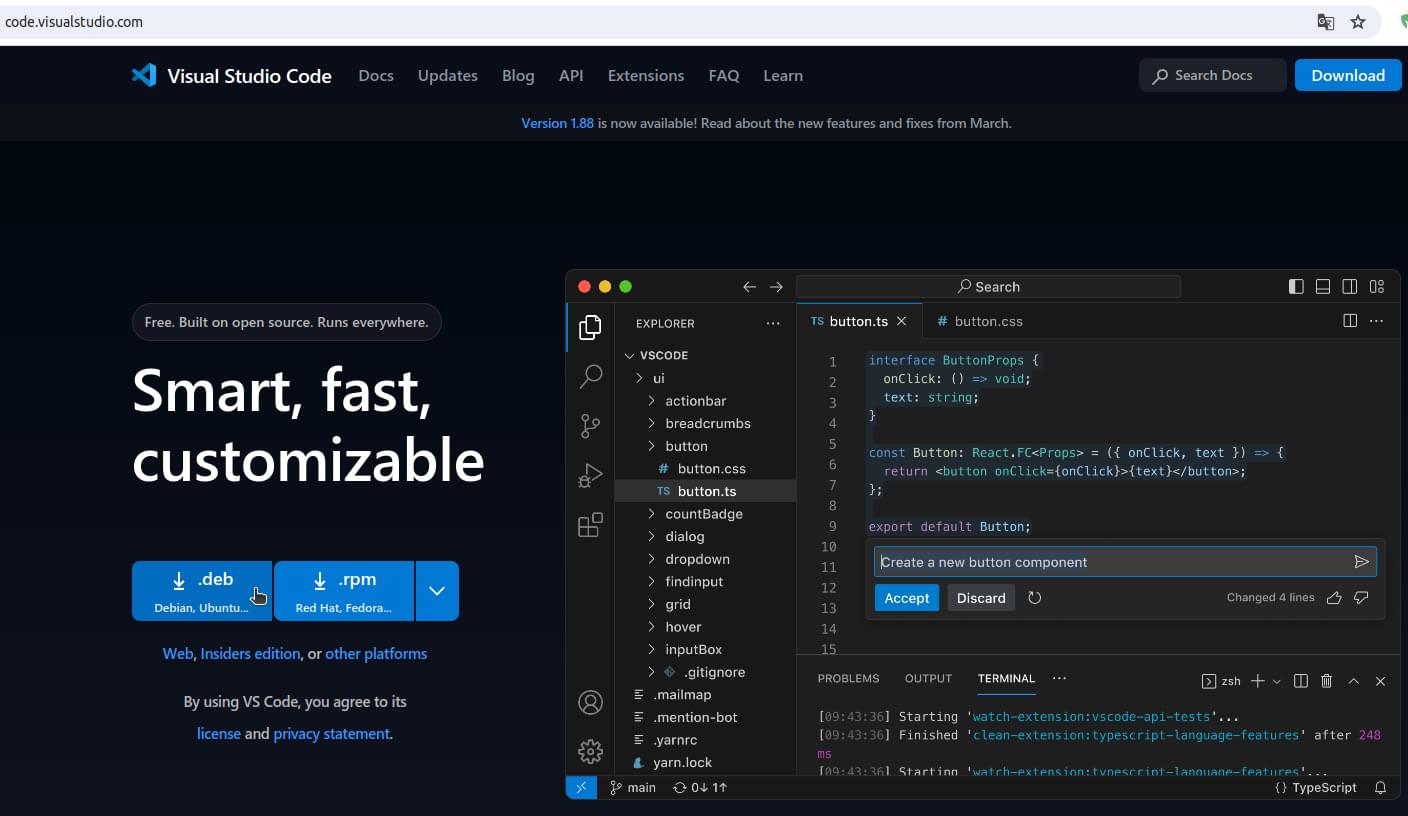Click the Visual Studio Code logo icon
The image size is (1408, 816).
144,75
